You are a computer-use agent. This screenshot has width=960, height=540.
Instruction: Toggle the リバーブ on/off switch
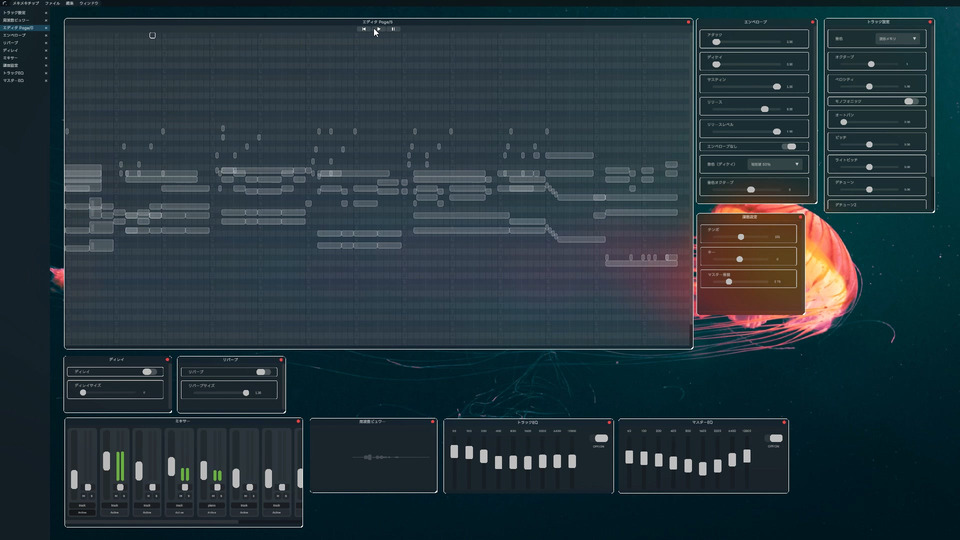(262, 372)
